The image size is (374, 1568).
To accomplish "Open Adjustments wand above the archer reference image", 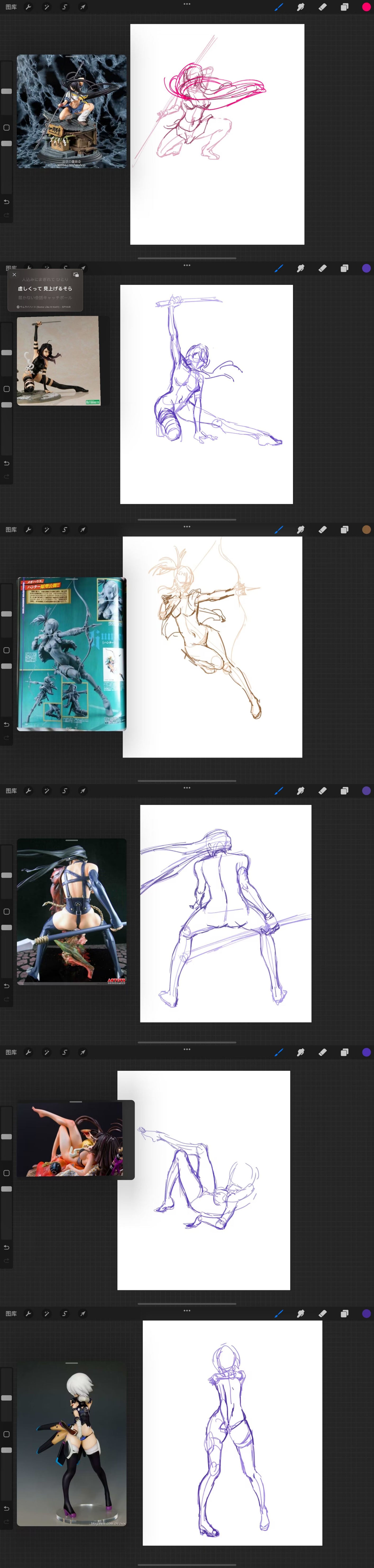I will click(46, 530).
